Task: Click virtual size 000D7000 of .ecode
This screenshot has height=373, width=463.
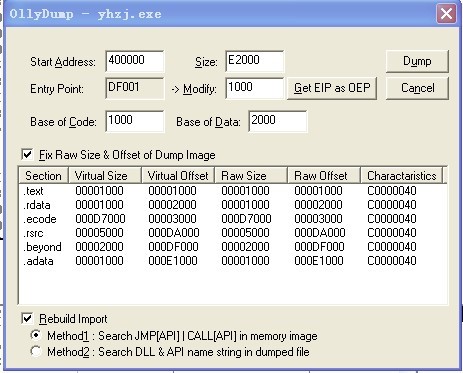Action: (100, 219)
